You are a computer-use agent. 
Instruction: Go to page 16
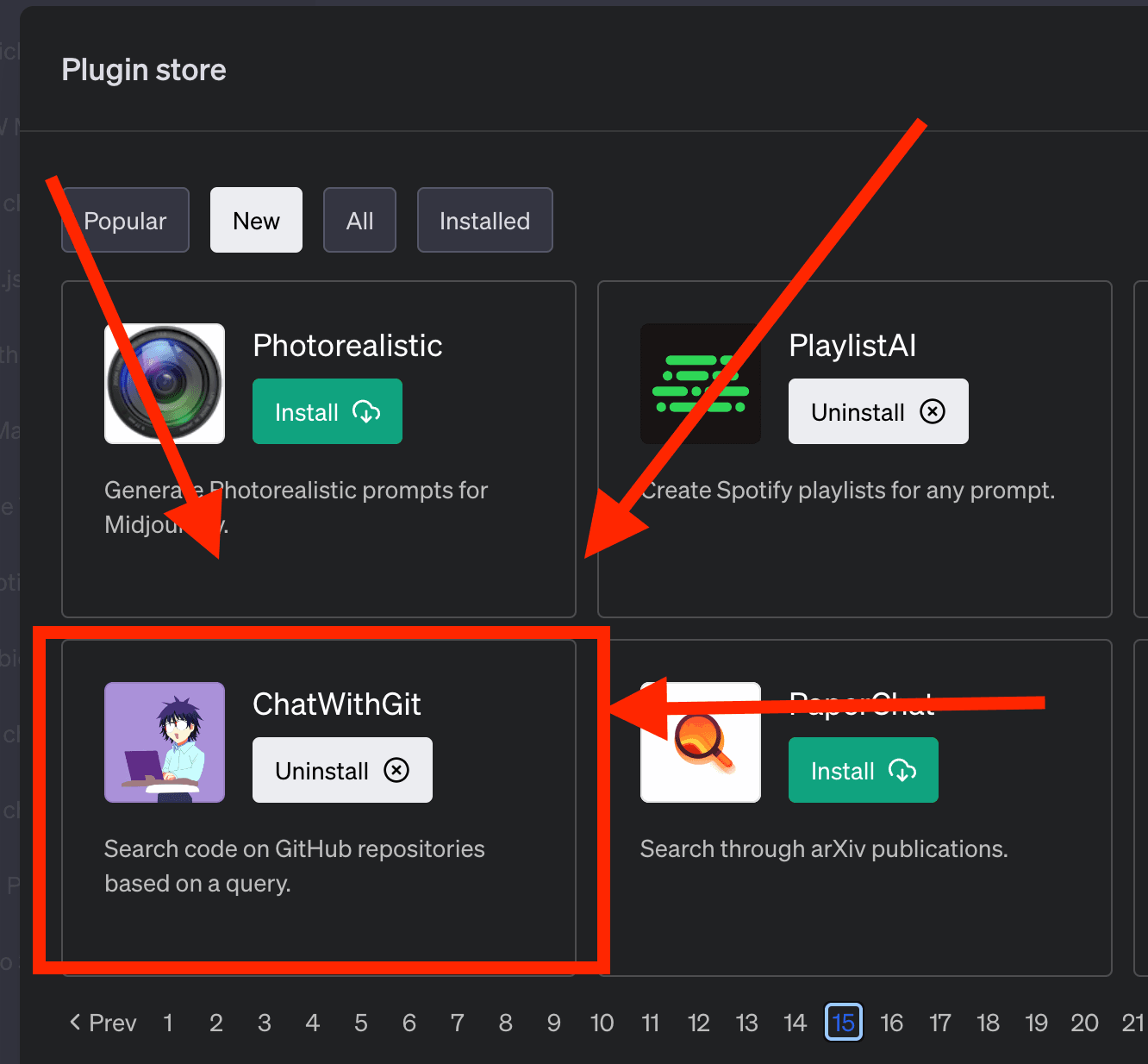coord(891,1023)
